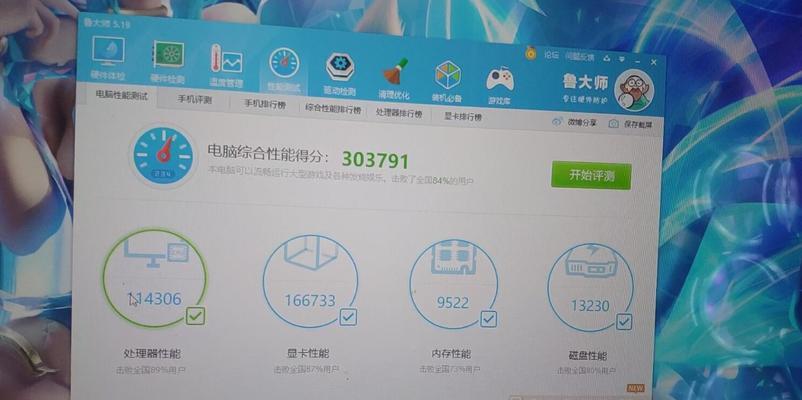802x400 pixels.
Task: Open the 温度管理 temperature management module
Action: point(226,65)
